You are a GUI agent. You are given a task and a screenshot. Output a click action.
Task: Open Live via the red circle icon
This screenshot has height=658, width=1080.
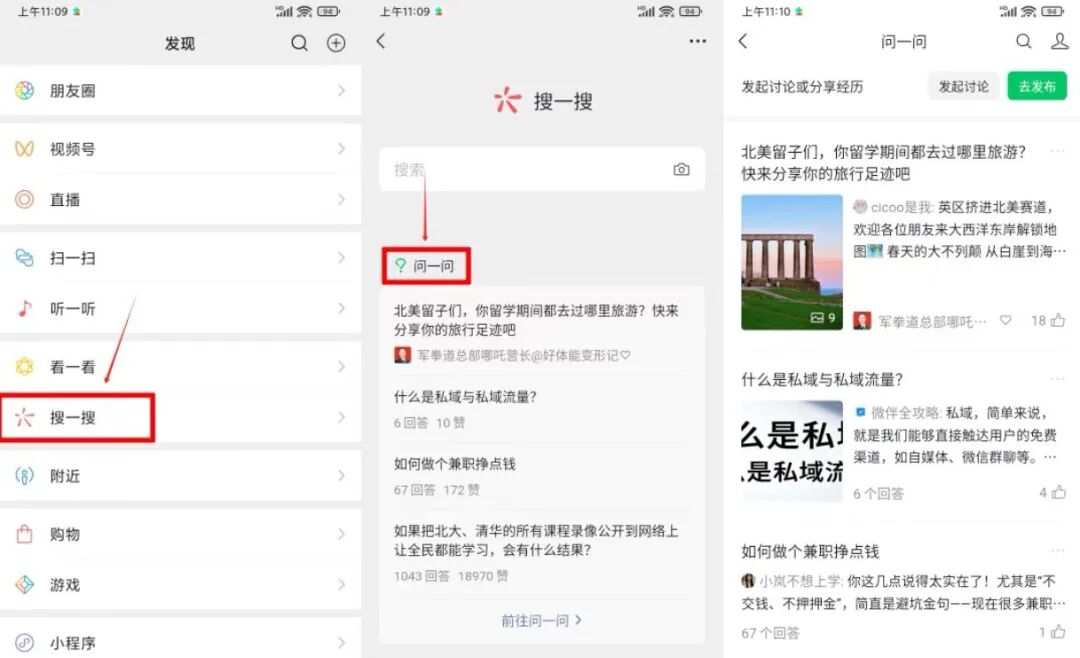pyautogui.click(x=25, y=200)
